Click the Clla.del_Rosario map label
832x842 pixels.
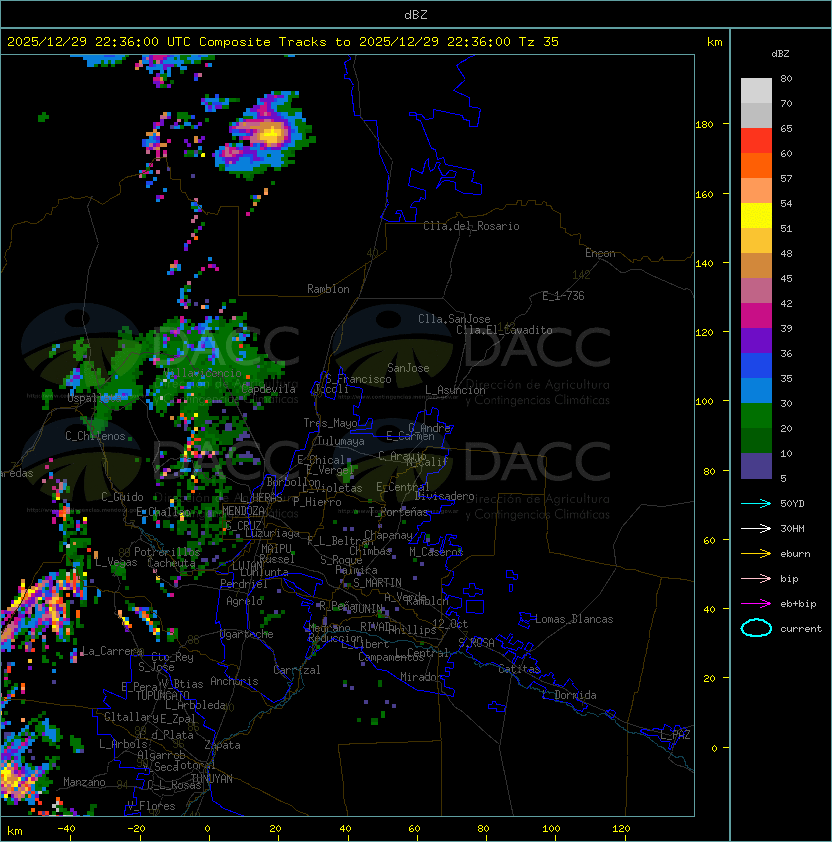[471, 226]
